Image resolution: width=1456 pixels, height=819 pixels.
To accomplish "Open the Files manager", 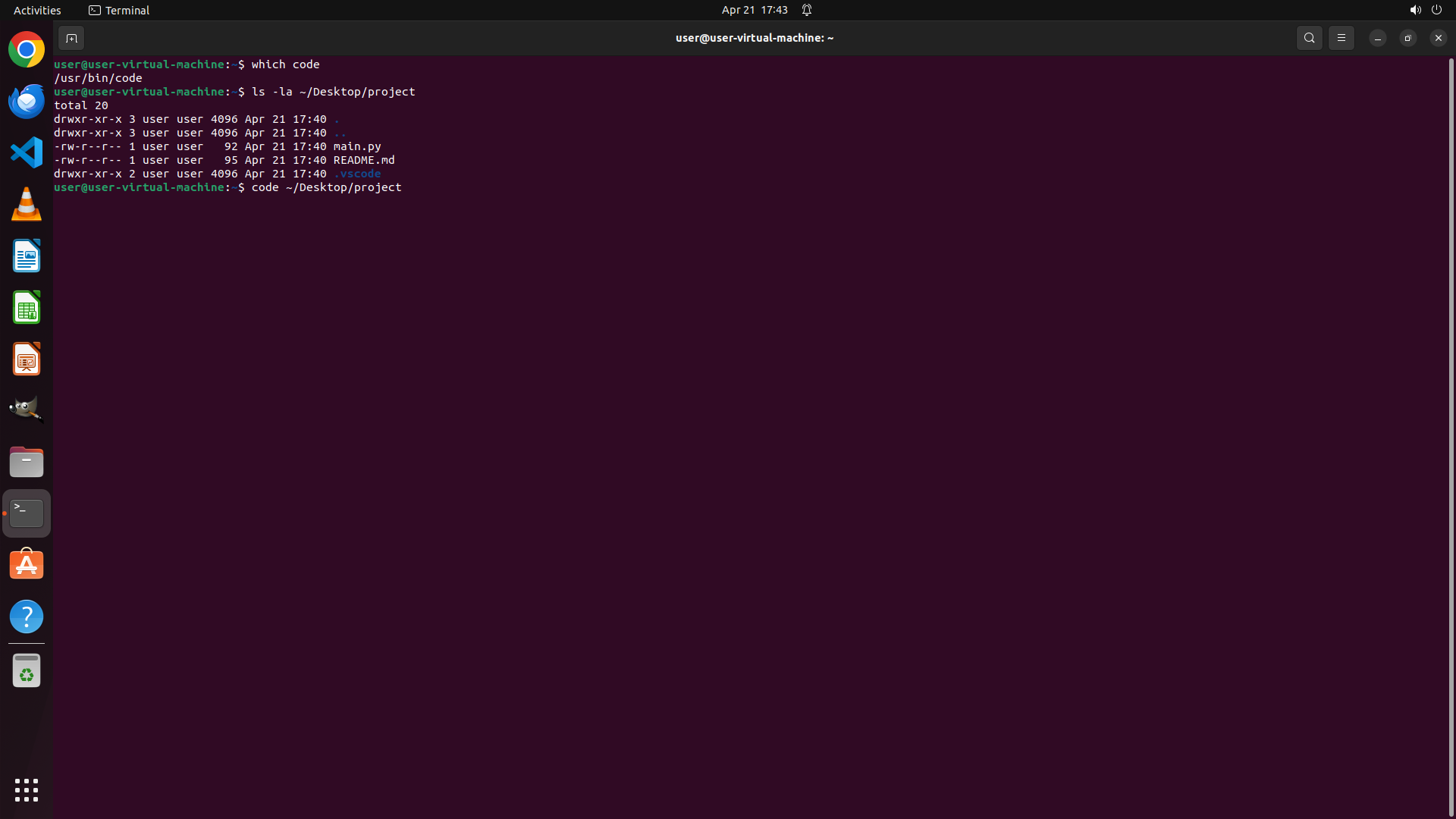I will coord(27,462).
